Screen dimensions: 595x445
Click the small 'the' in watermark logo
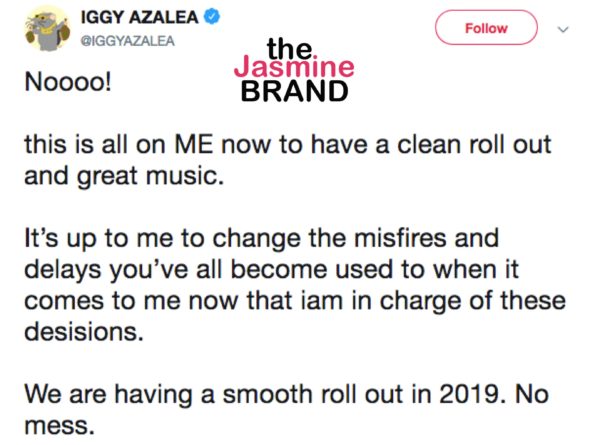290,49
